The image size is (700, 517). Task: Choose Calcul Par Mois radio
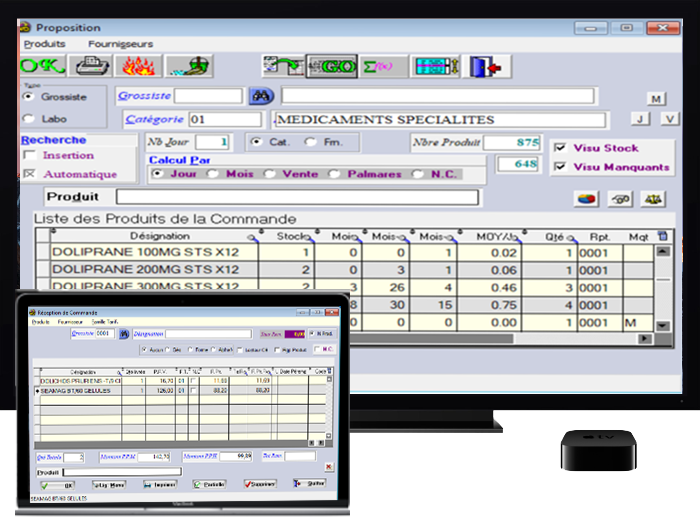[212, 174]
